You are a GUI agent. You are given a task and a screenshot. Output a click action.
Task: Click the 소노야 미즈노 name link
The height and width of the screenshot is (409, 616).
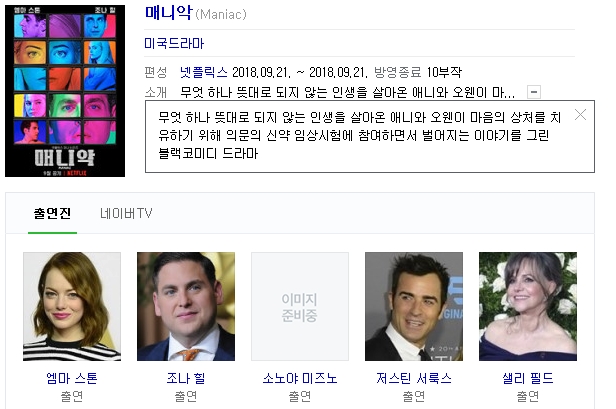[300, 378]
